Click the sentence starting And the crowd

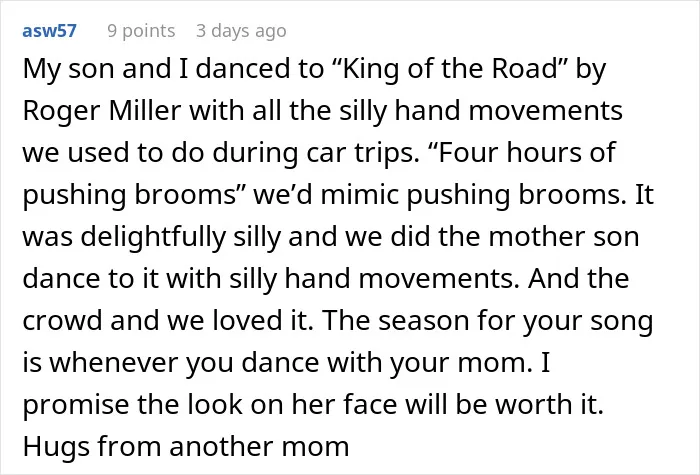click(326, 299)
